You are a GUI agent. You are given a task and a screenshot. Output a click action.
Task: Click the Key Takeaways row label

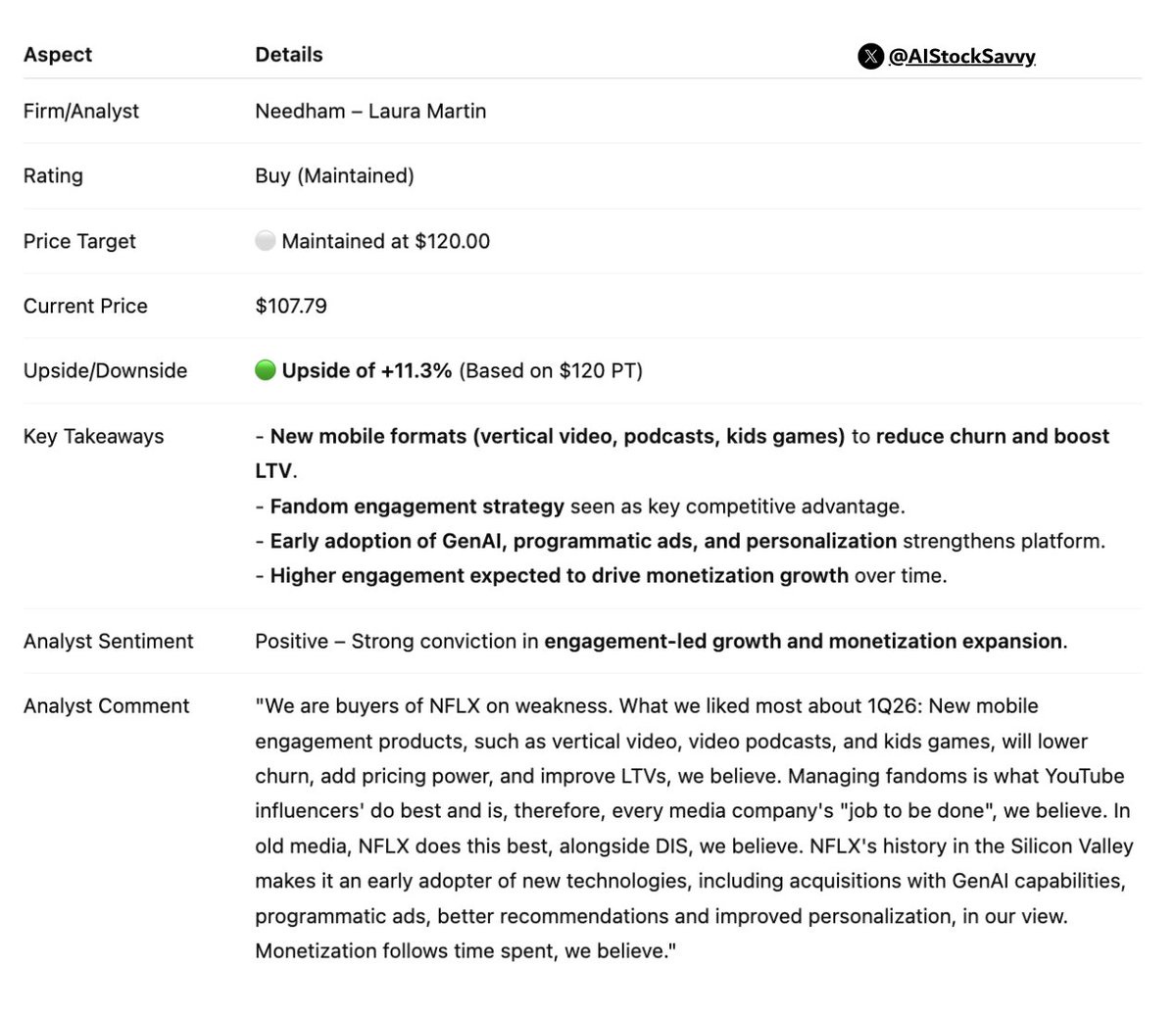pyautogui.click(x=93, y=436)
